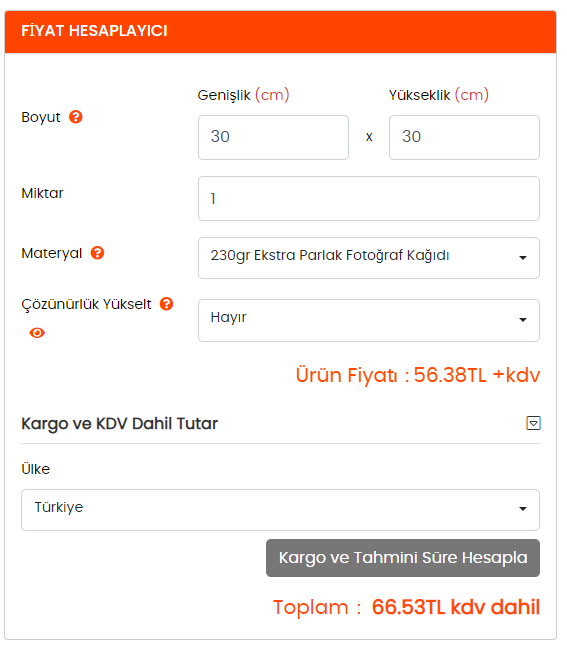Screen dimensions: 567x655
Task: Click the Hayır dropdown caret arrow
Action: coord(523,320)
